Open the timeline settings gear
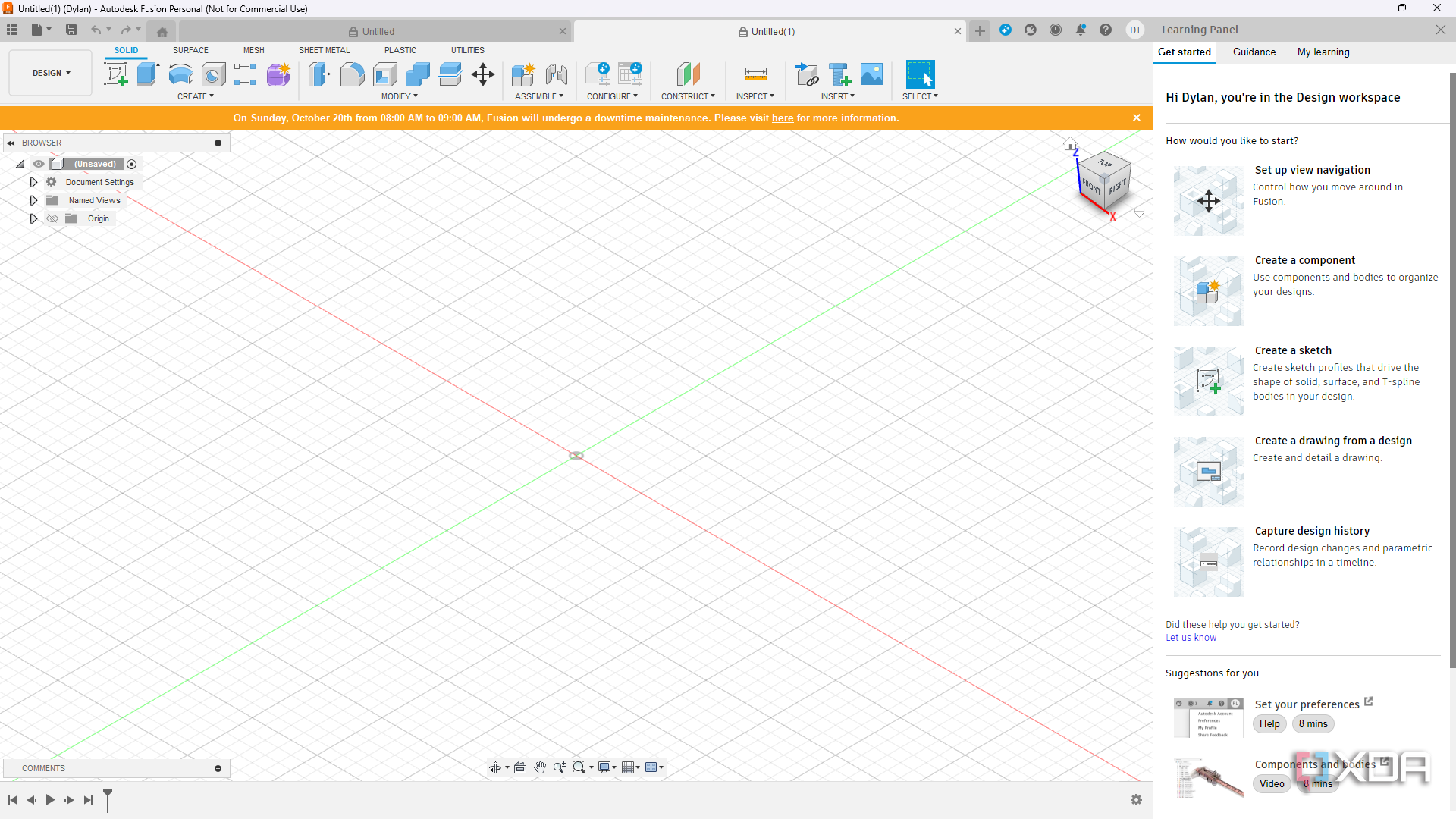1456x819 pixels. [x=1136, y=799]
